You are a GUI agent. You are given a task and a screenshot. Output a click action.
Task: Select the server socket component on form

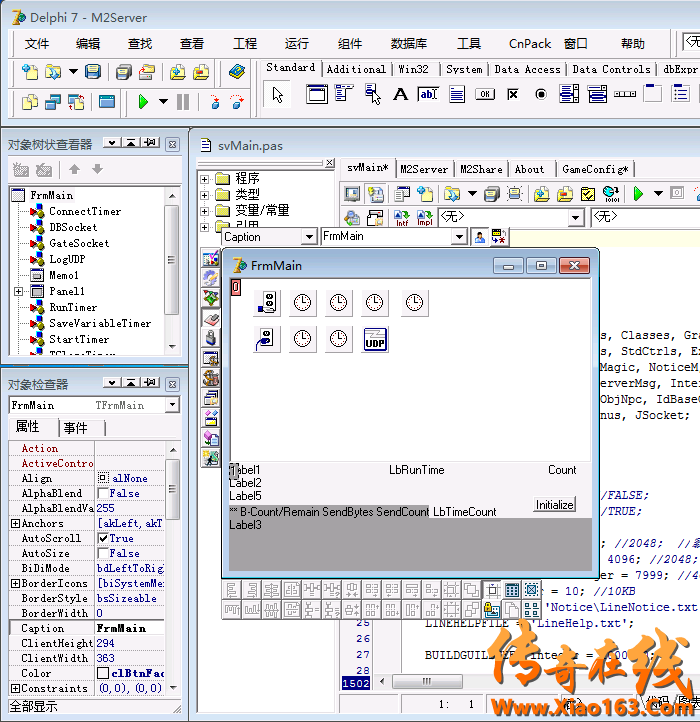coord(267,303)
